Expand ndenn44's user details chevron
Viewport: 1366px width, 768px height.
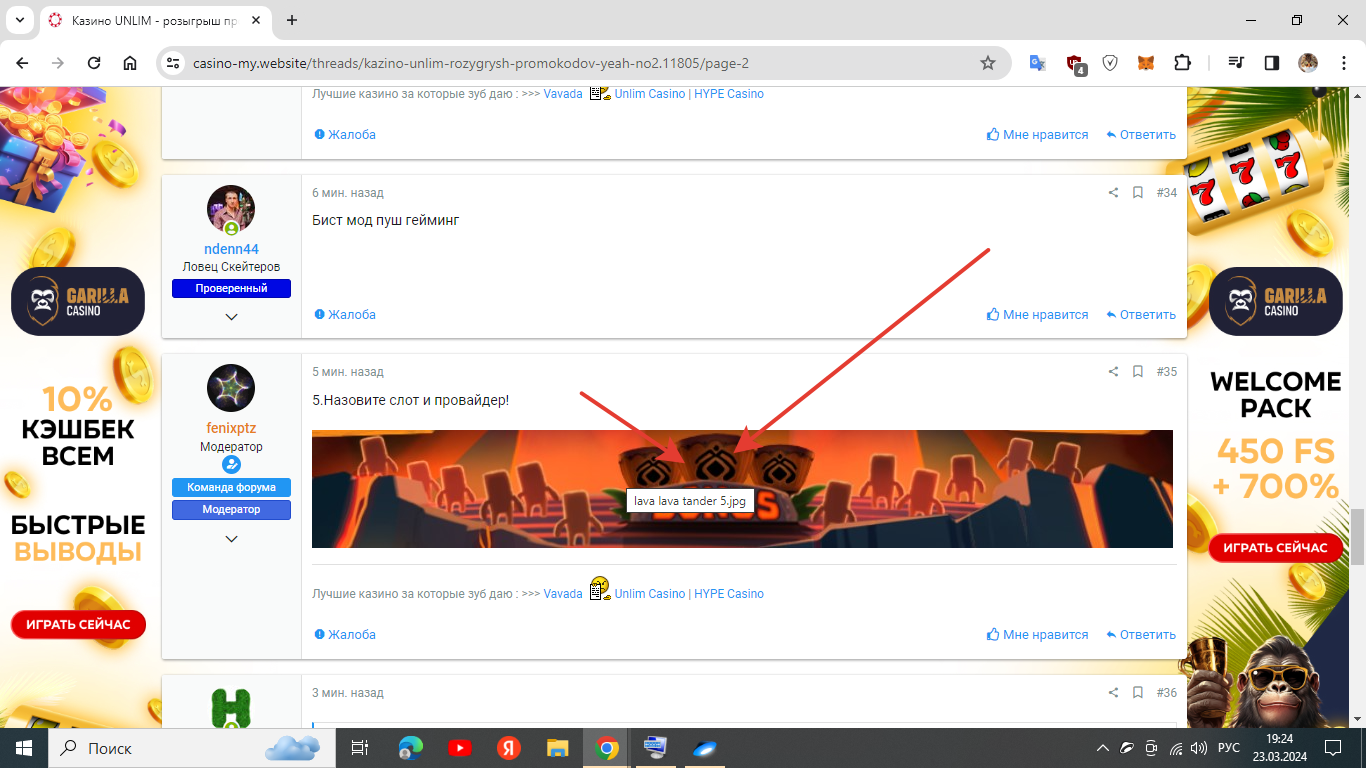click(x=231, y=317)
